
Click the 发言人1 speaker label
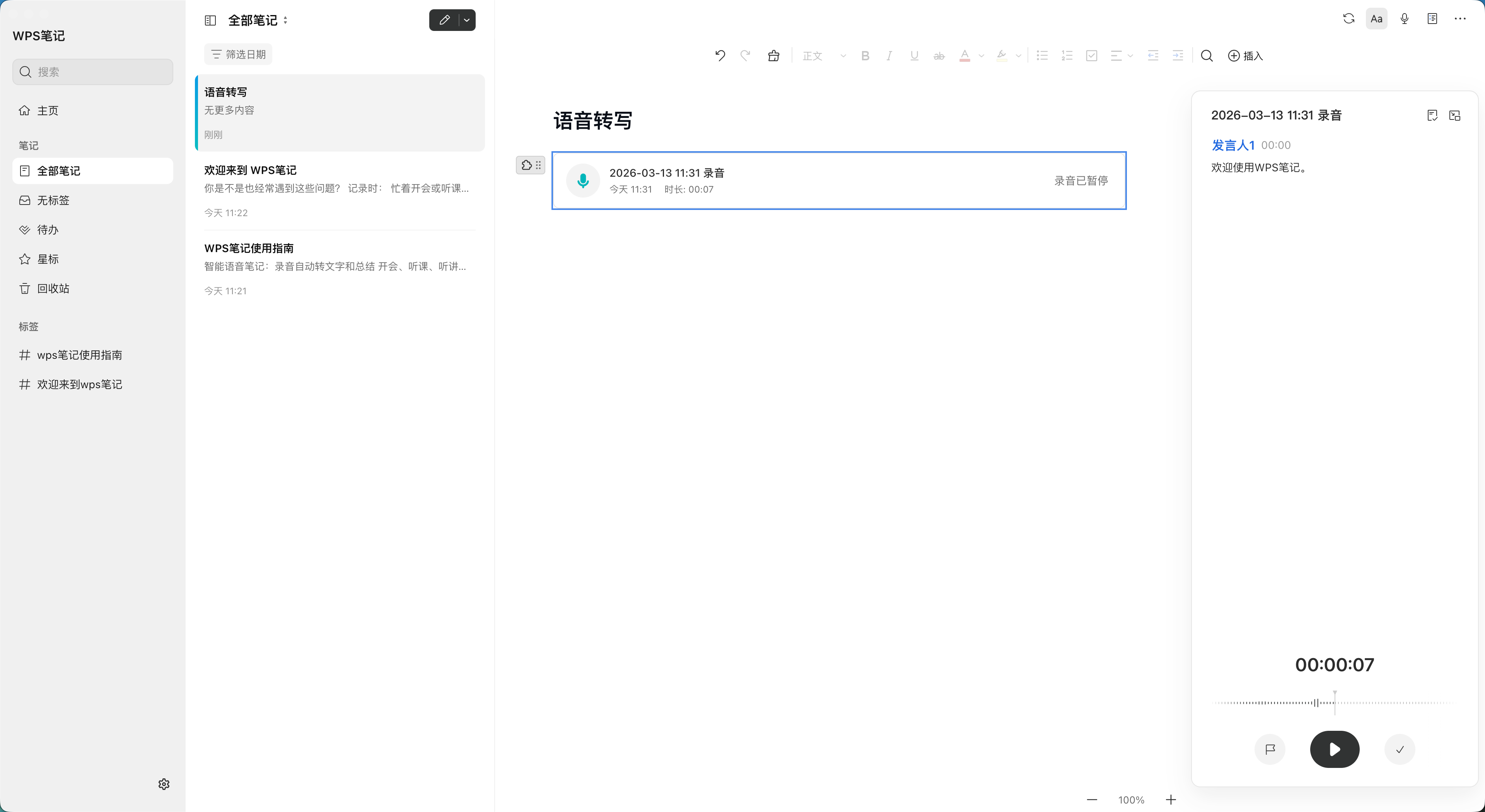click(x=1233, y=145)
